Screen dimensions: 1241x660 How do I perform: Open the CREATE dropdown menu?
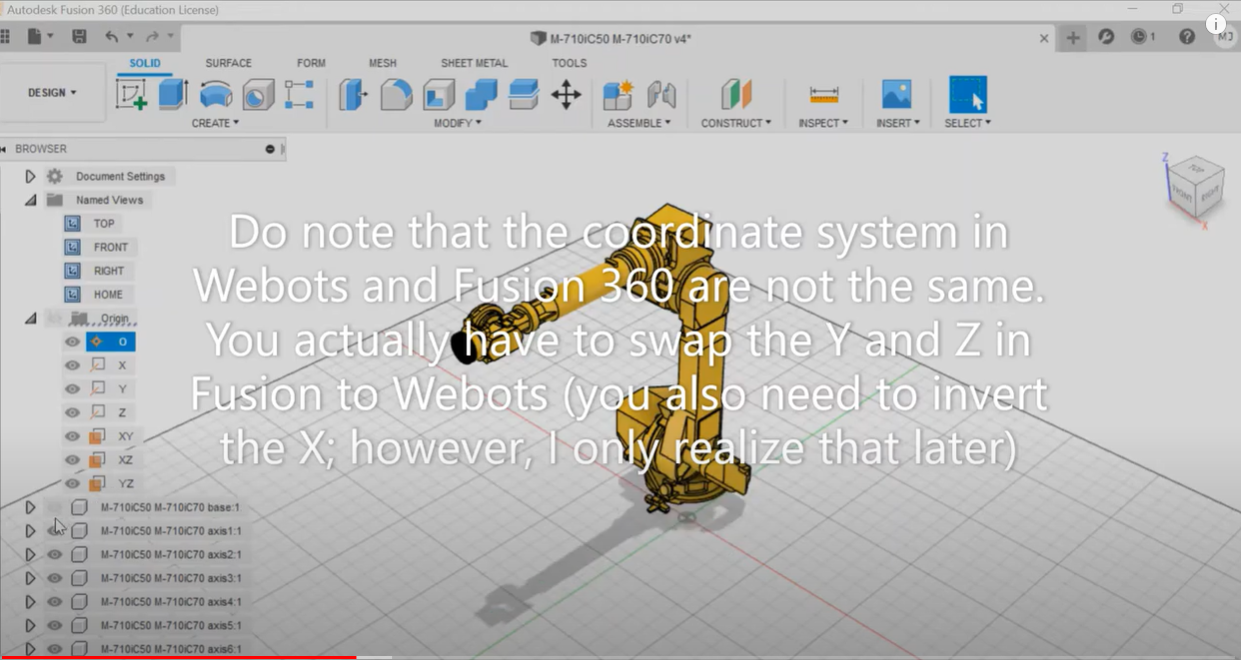215,123
